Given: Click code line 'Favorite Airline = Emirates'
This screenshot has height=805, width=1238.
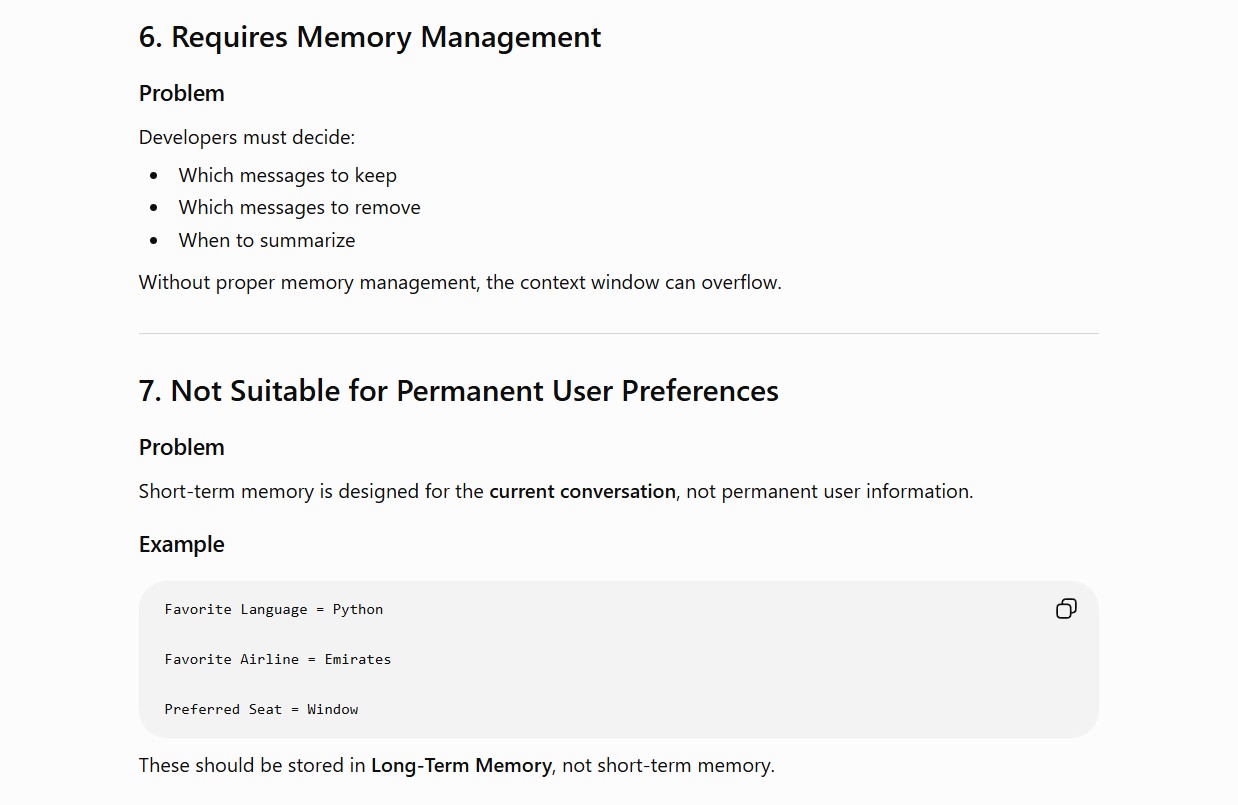Looking at the screenshot, I should [x=278, y=659].
